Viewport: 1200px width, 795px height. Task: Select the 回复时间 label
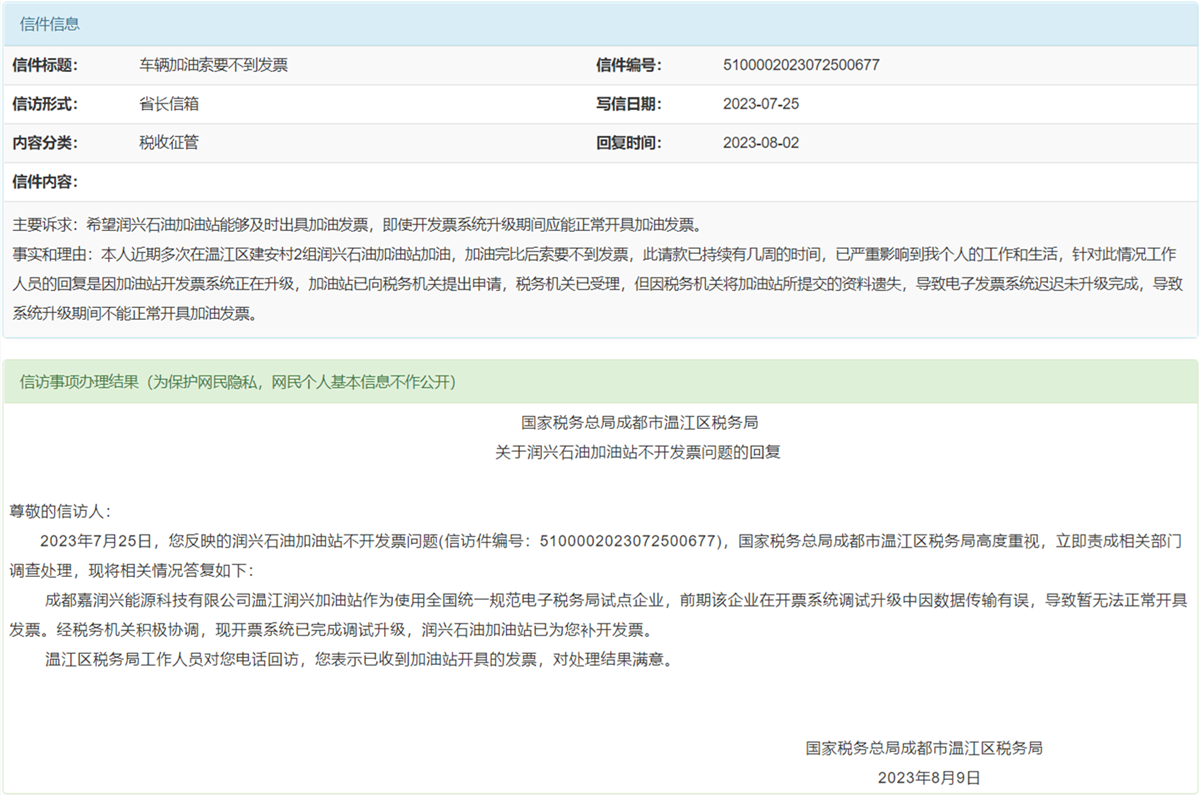click(629, 143)
